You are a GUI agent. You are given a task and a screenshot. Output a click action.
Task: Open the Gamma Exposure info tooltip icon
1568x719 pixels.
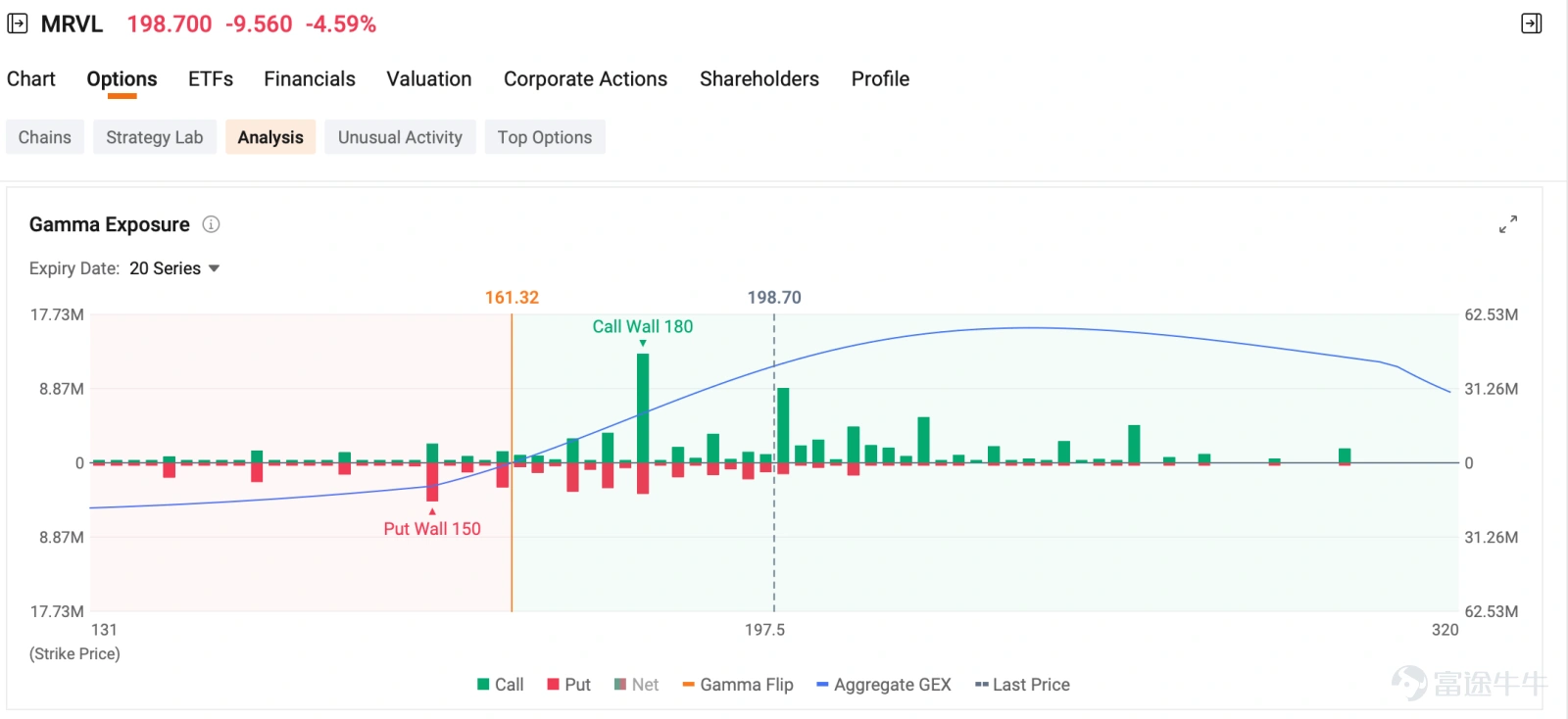(211, 224)
